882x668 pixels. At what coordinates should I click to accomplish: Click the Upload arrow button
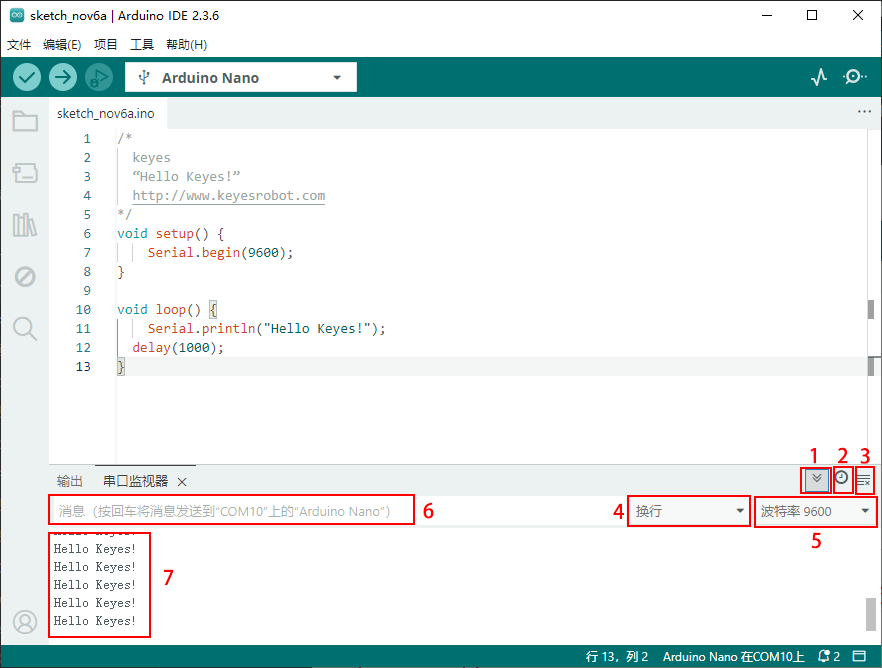point(62,77)
